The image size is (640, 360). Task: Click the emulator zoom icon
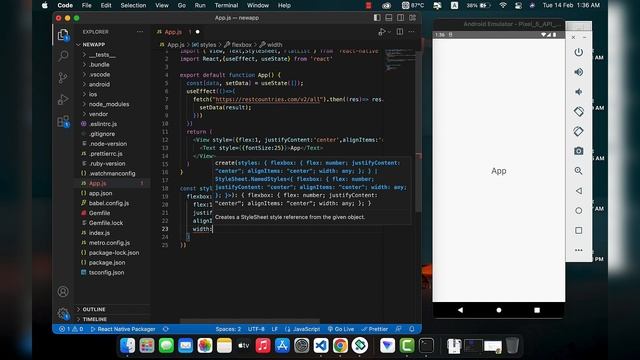[578, 171]
